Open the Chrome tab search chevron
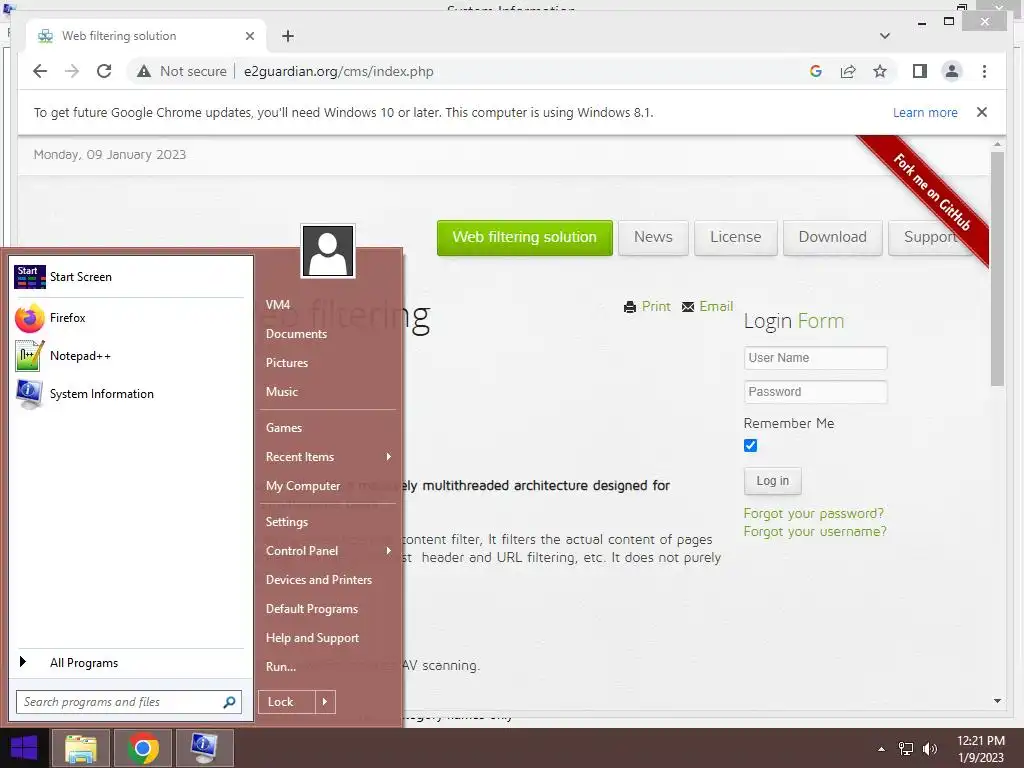Screen dimensions: 1024x768 [885, 36]
